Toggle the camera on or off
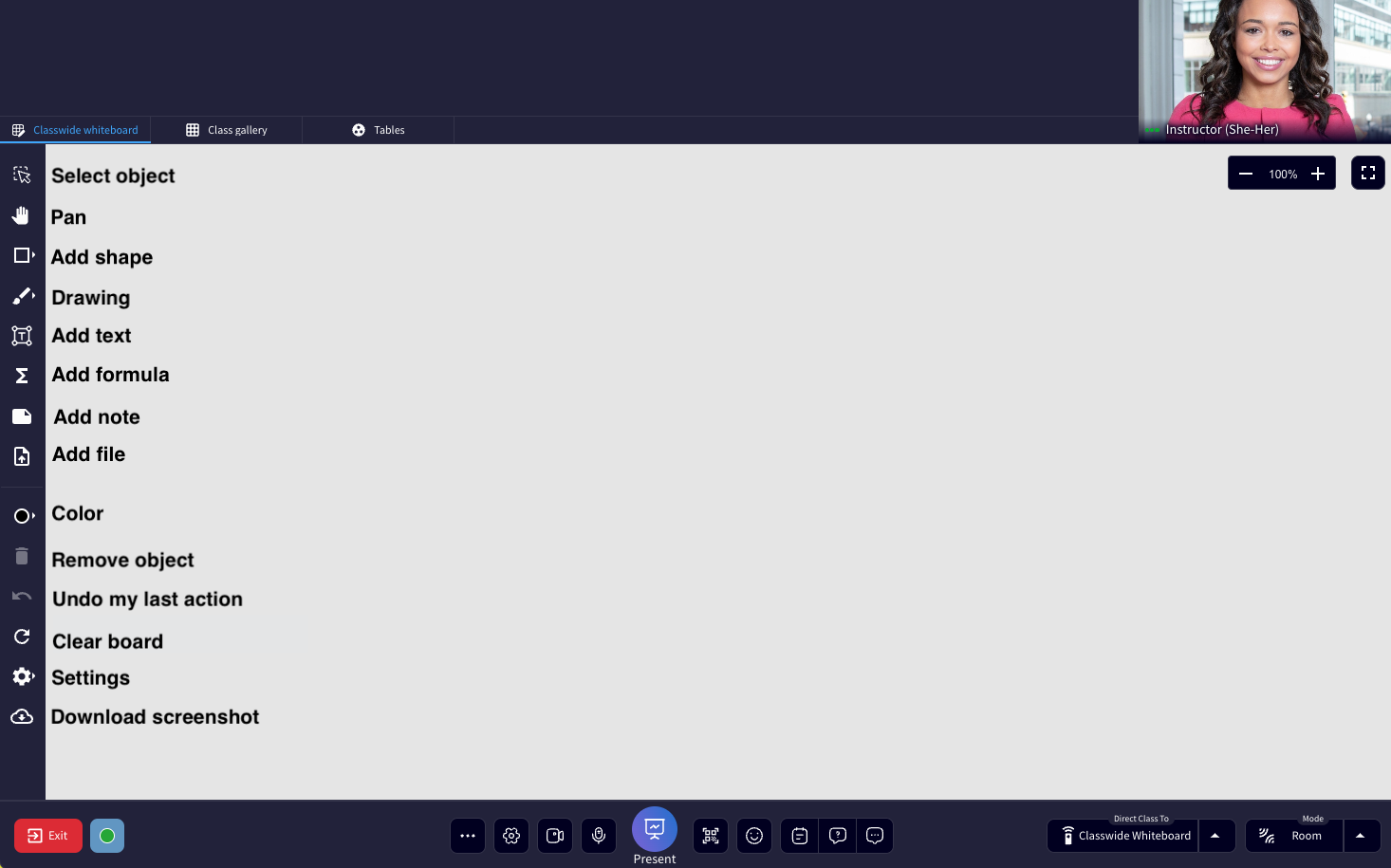Image resolution: width=1391 pixels, height=868 pixels. click(555, 836)
